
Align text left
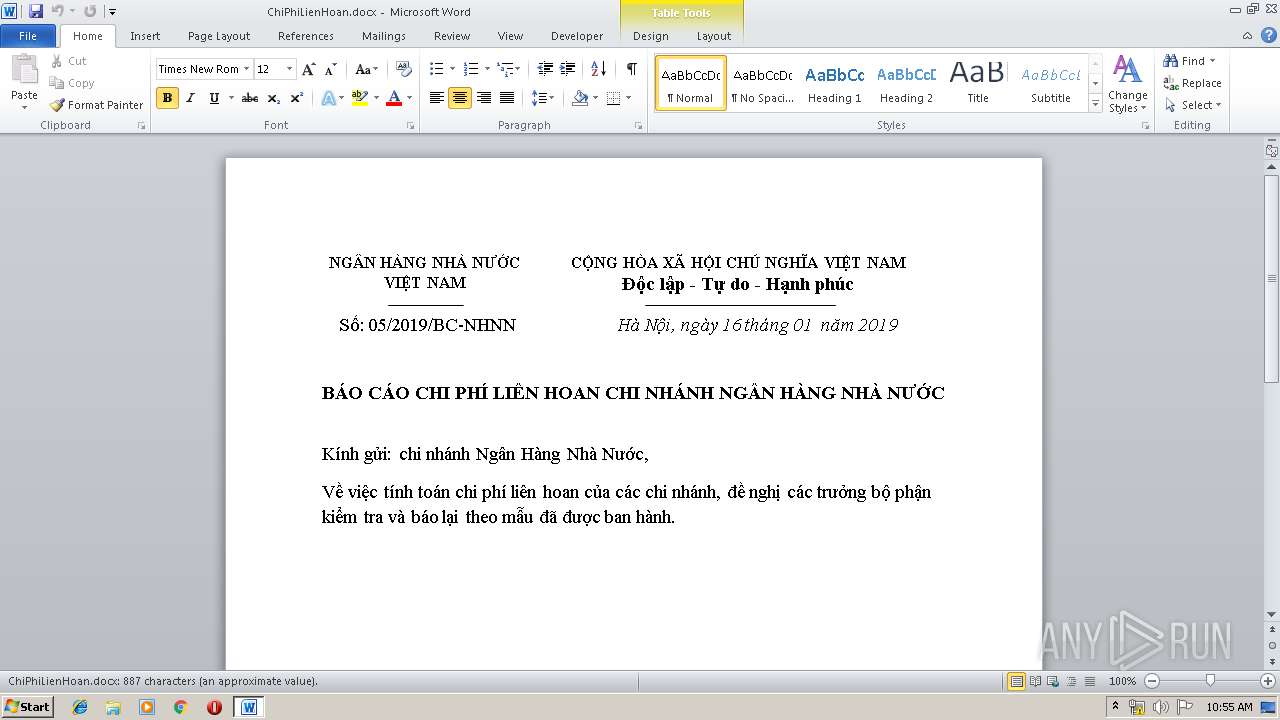point(437,98)
